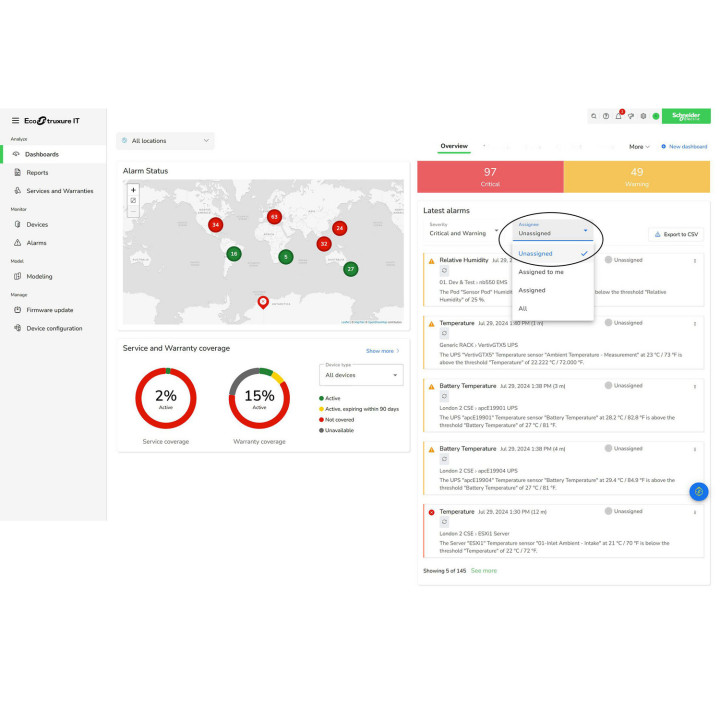The height and width of the screenshot is (720, 720).
Task: Click the Active green legend item
Action: [330, 398]
